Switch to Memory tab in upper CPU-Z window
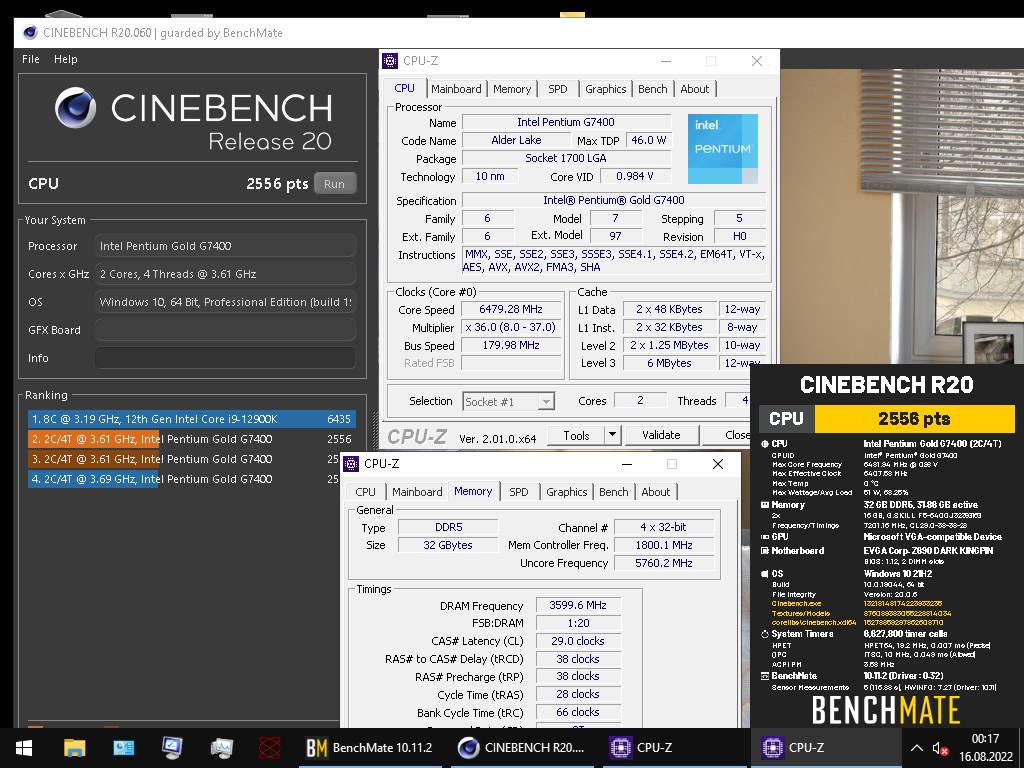This screenshot has height=768, width=1024. point(512,89)
